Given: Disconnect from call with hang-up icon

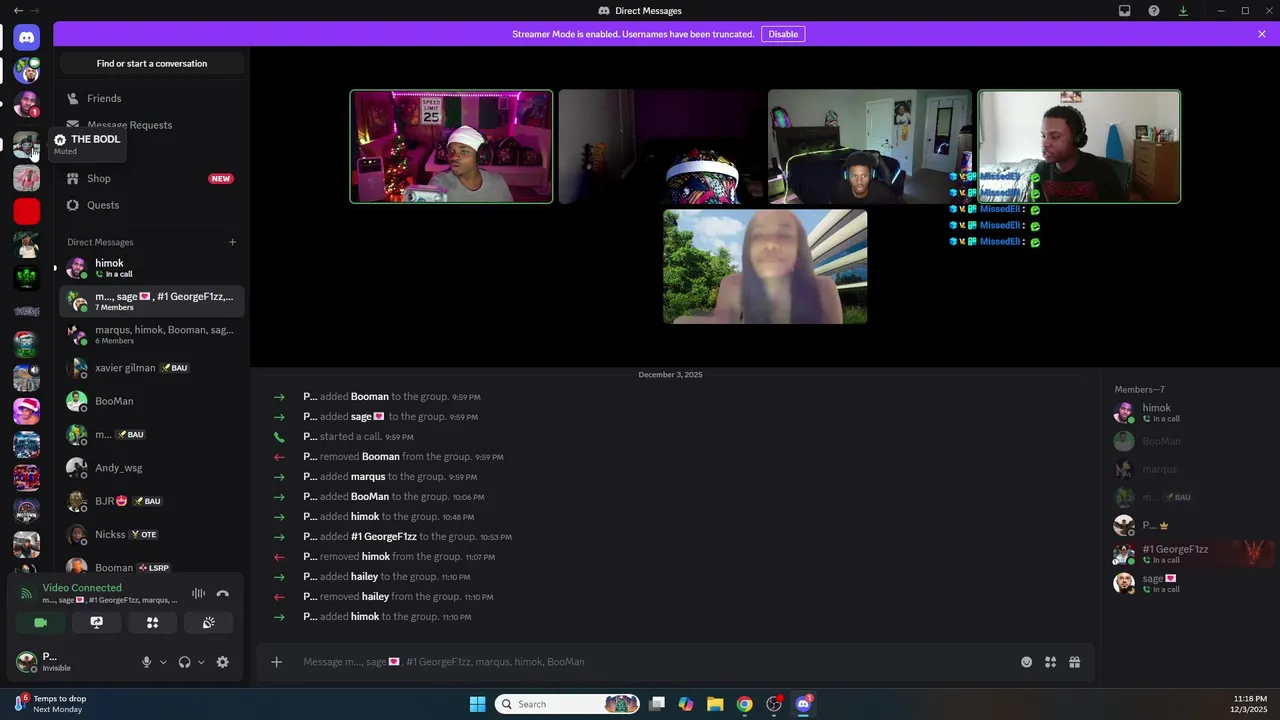Looking at the screenshot, I should point(222,593).
